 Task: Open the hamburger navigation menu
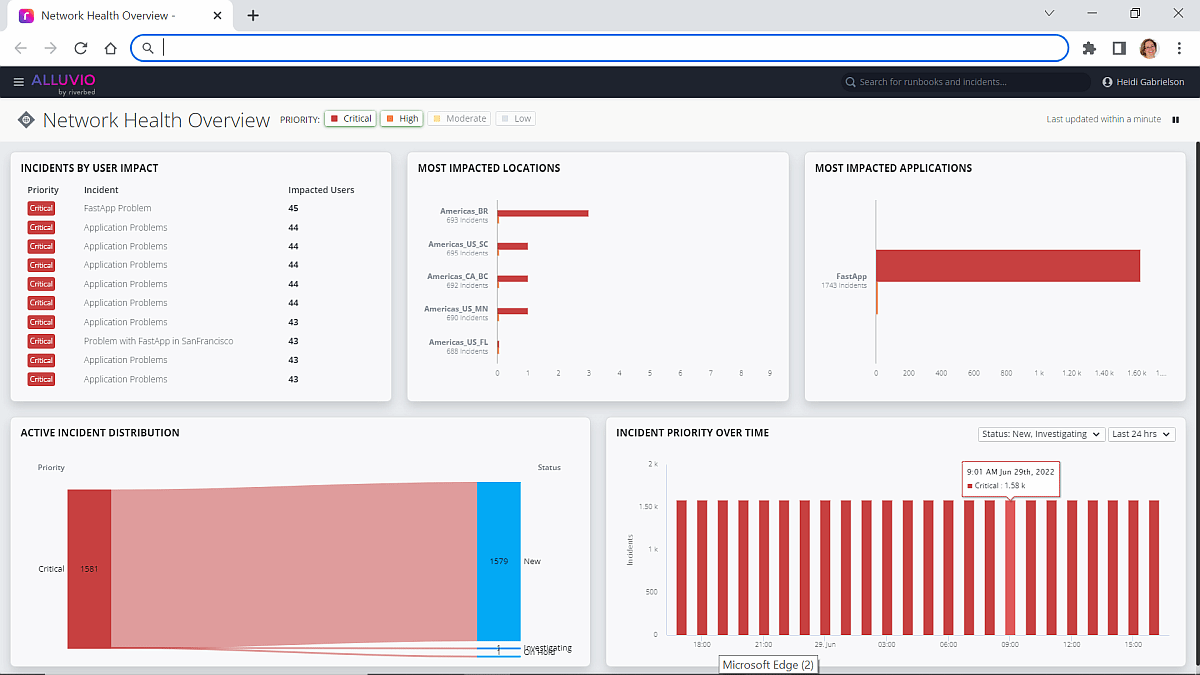18,82
